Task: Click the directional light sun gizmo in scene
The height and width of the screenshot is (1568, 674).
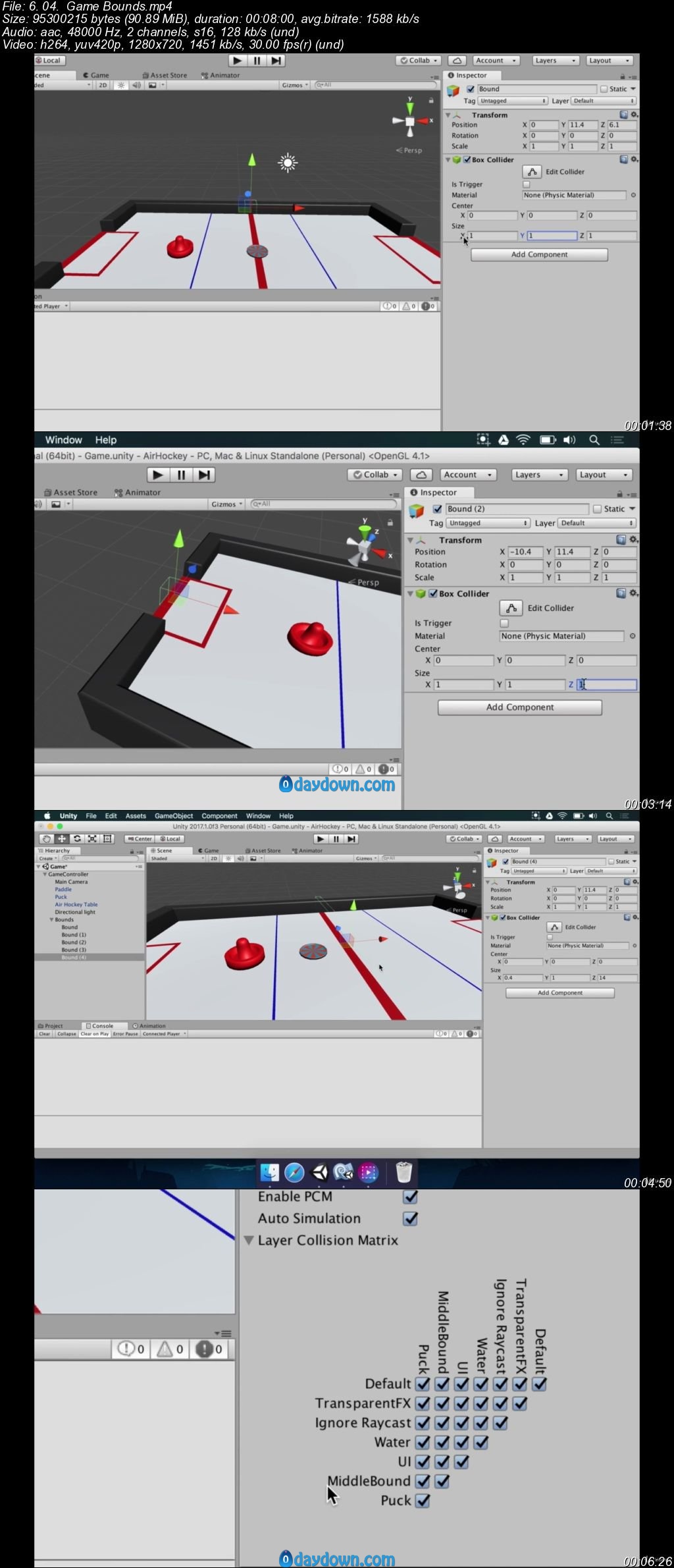Action: 288,163
